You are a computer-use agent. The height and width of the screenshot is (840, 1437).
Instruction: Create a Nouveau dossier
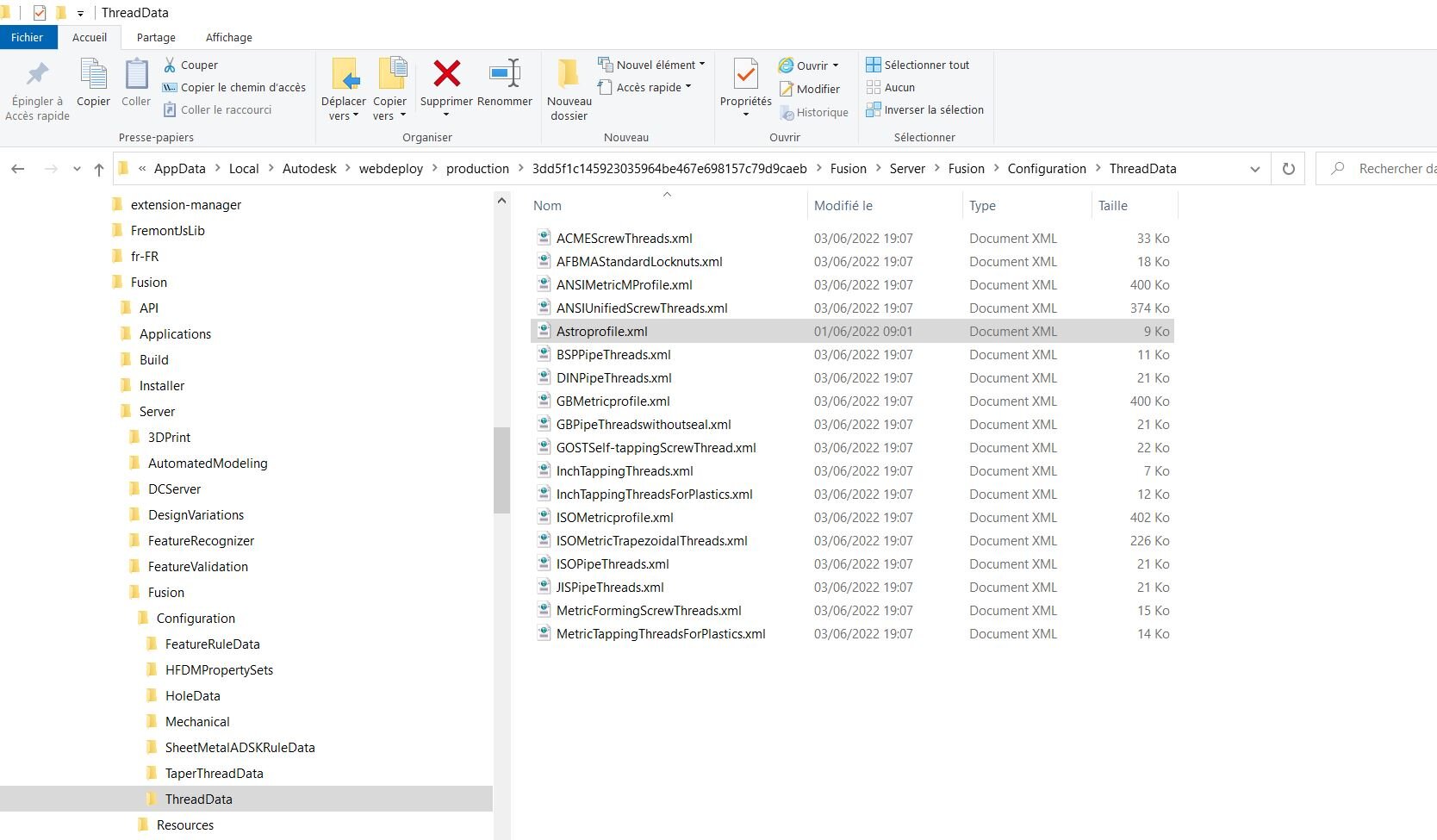click(569, 90)
